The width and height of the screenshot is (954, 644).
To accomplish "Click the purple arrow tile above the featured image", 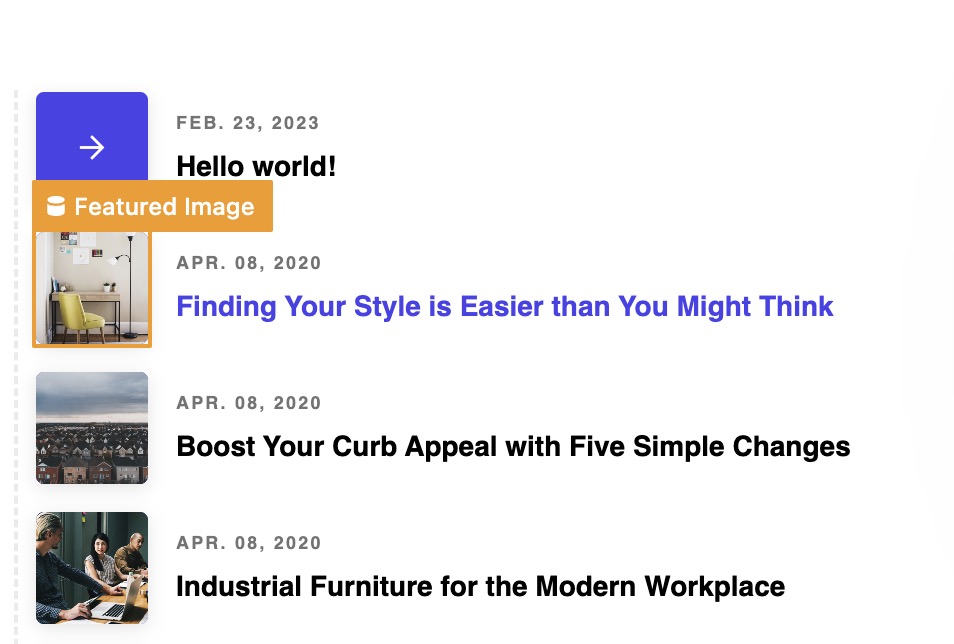I will pos(92,135).
